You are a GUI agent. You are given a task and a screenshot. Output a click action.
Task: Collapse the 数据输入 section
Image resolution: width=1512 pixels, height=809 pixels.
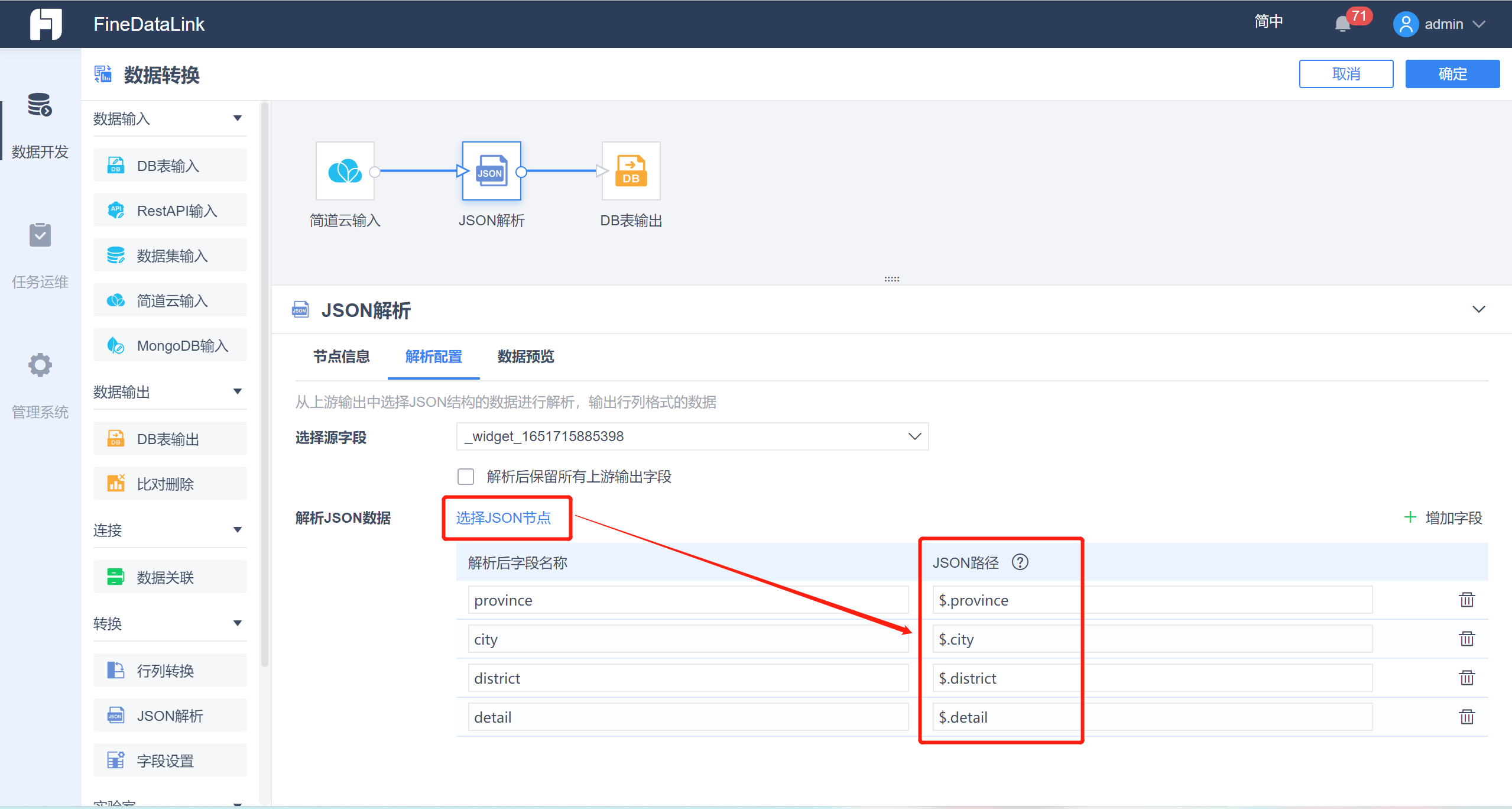click(238, 118)
